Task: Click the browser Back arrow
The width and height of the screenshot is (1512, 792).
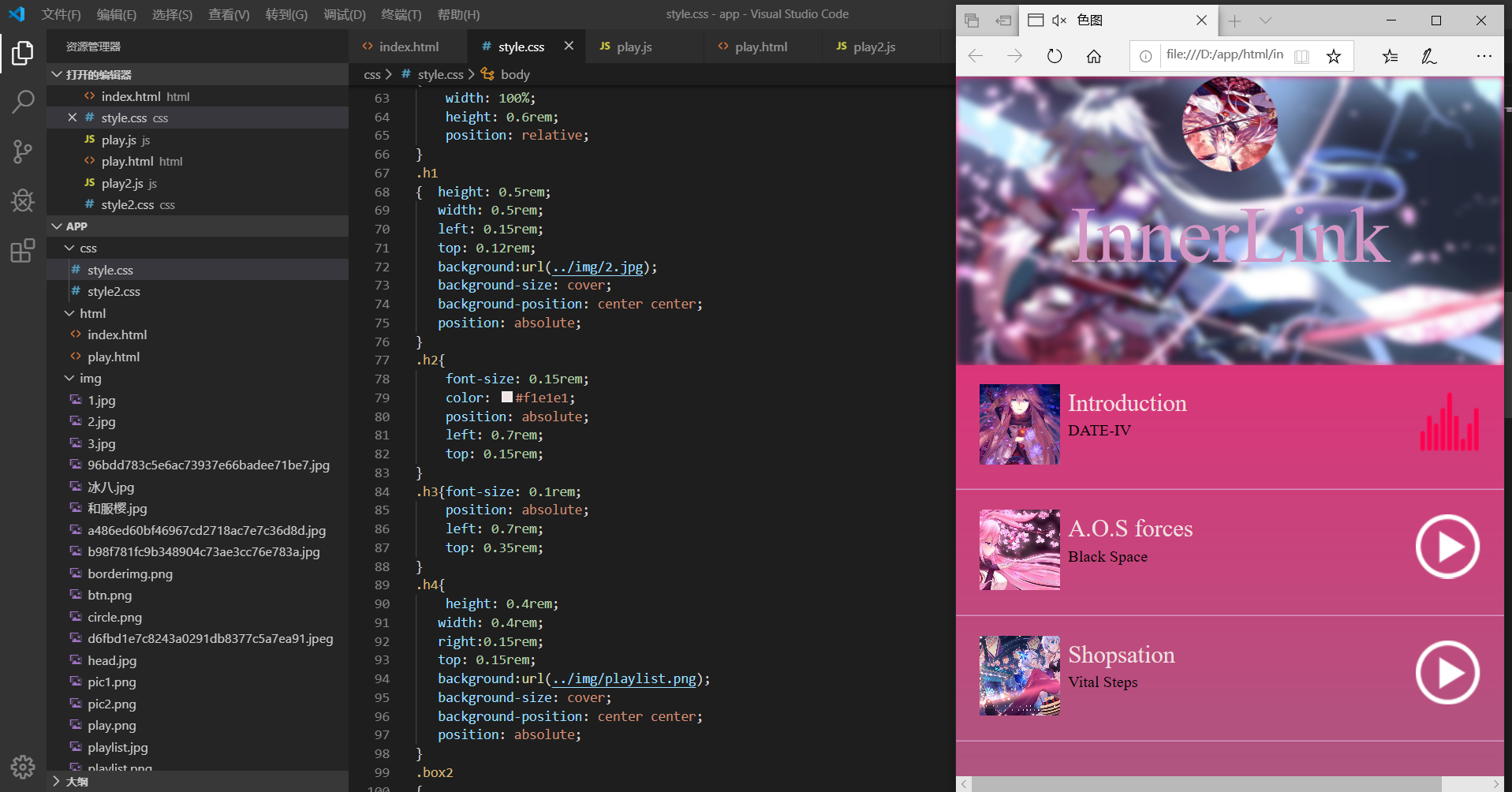Action: click(976, 56)
